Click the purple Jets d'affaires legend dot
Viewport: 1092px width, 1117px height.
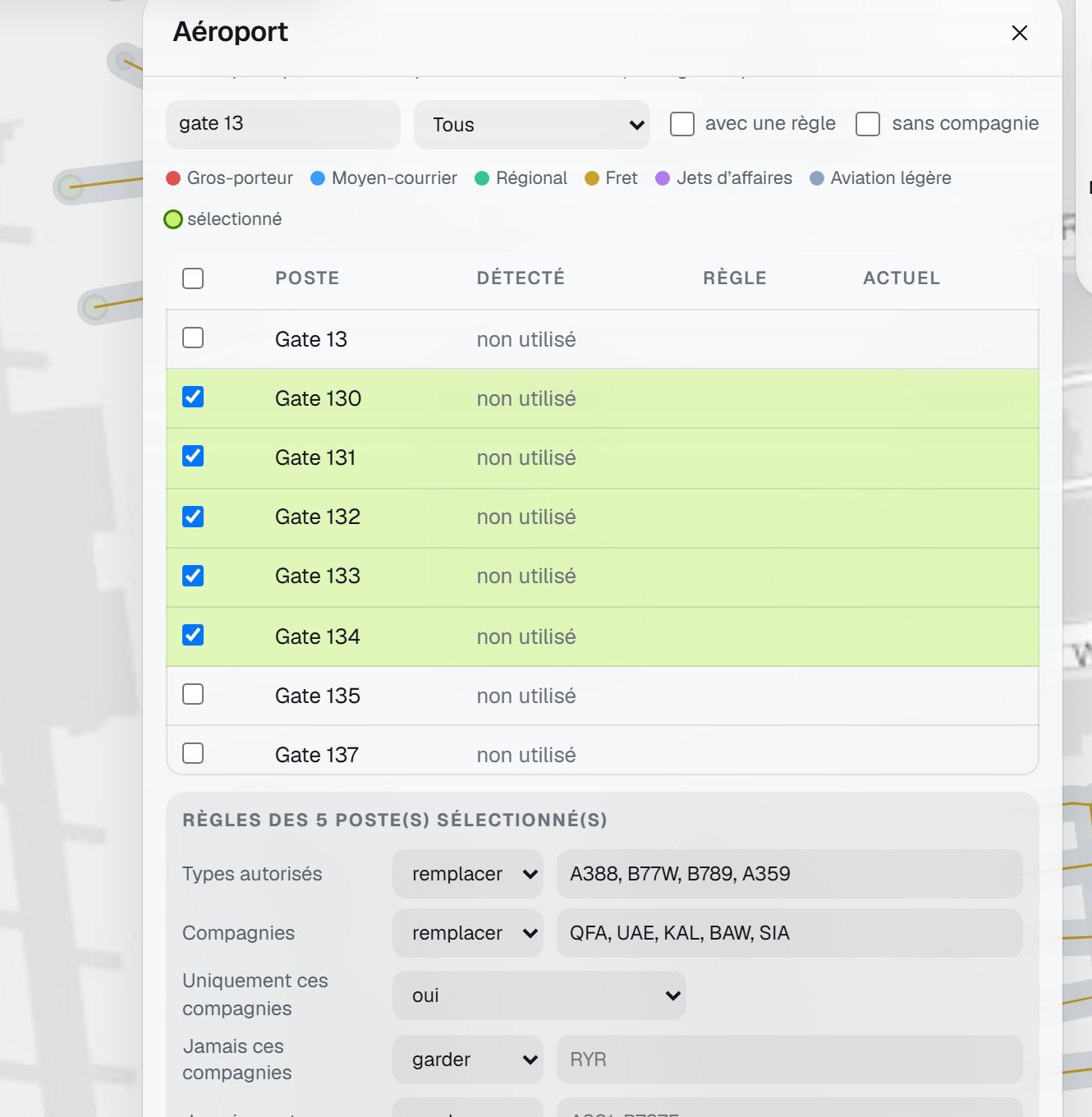[663, 178]
